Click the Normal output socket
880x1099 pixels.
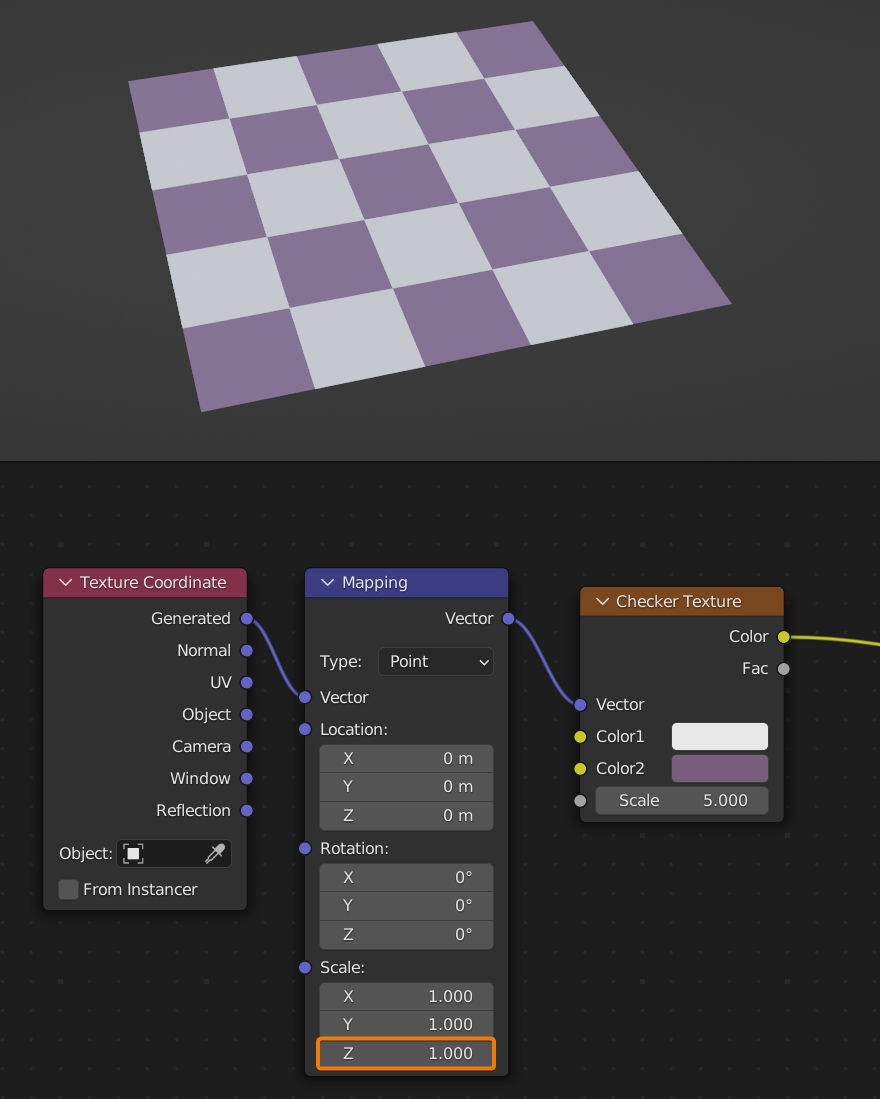pyautogui.click(x=246, y=650)
